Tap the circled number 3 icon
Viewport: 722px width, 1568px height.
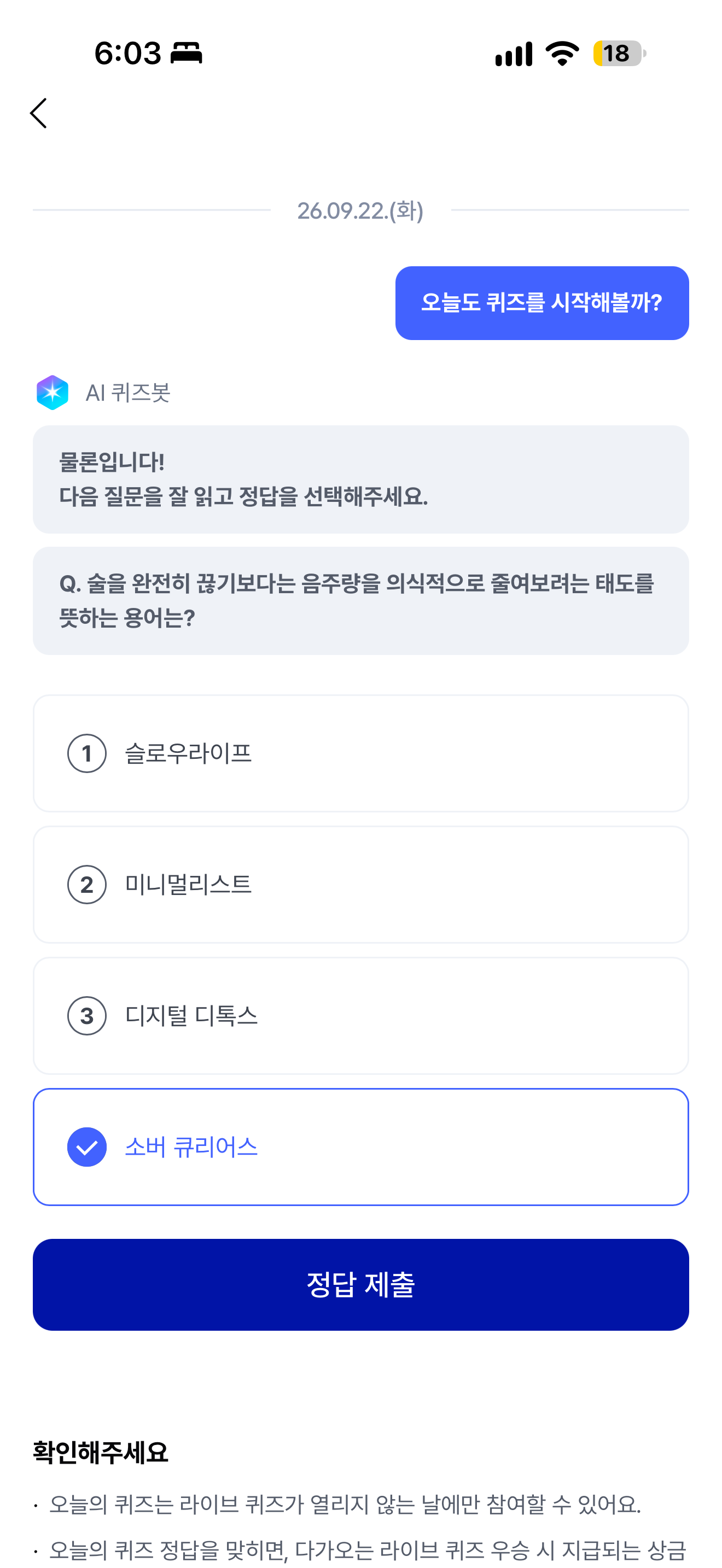point(87,1016)
